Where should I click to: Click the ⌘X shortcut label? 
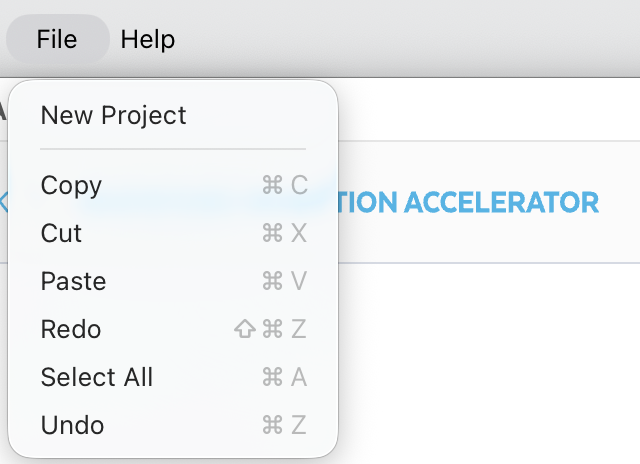coord(284,233)
